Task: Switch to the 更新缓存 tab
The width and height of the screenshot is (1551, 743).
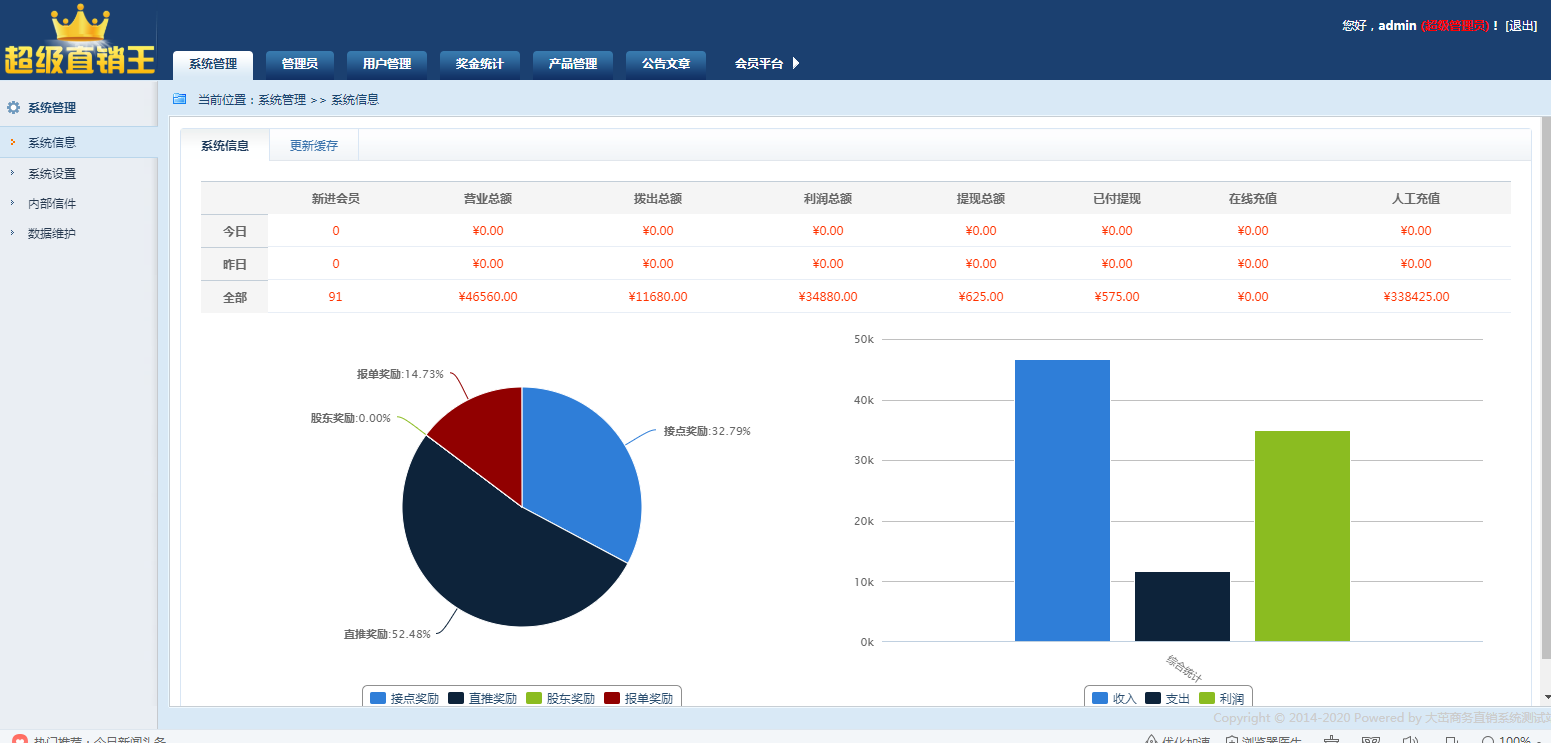Action: click(x=314, y=145)
